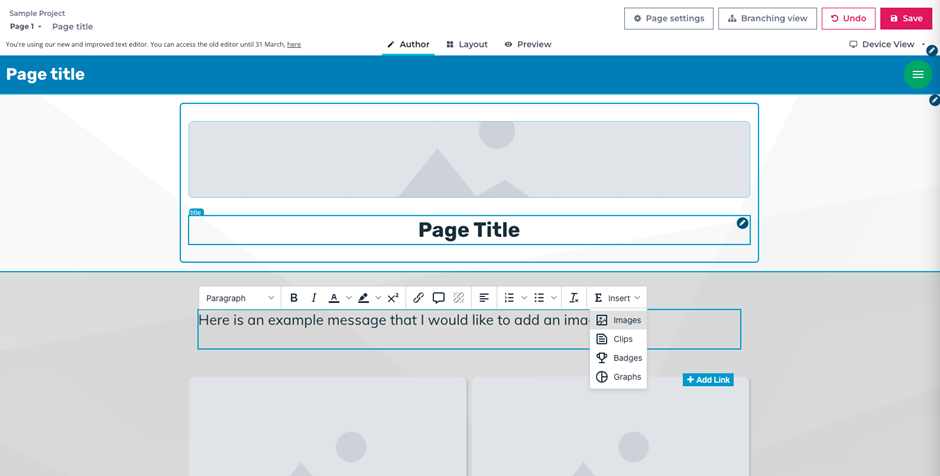This screenshot has height=476, width=940.
Task: Click the Page Title heading text
Action: click(x=469, y=230)
